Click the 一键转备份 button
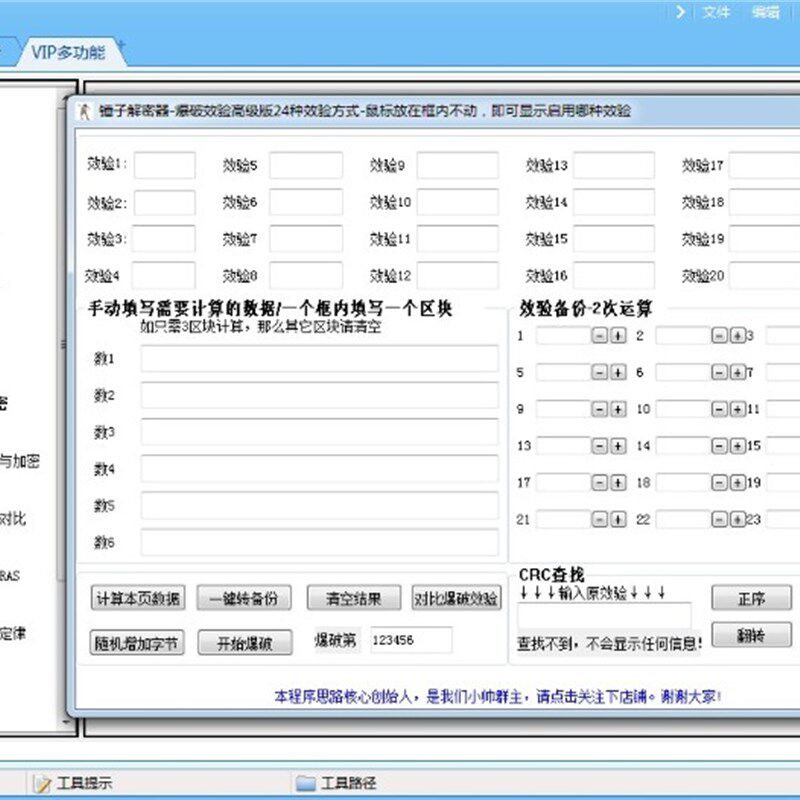This screenshot has height=800, width=800. pyautogui.click(x=244, y=598)
